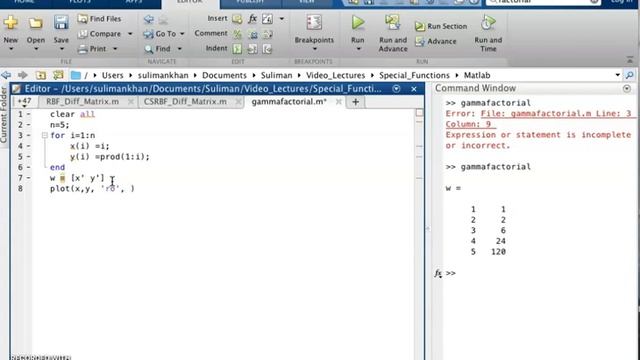Open the Current Folder side panel
640x360 pixels.
4,115
